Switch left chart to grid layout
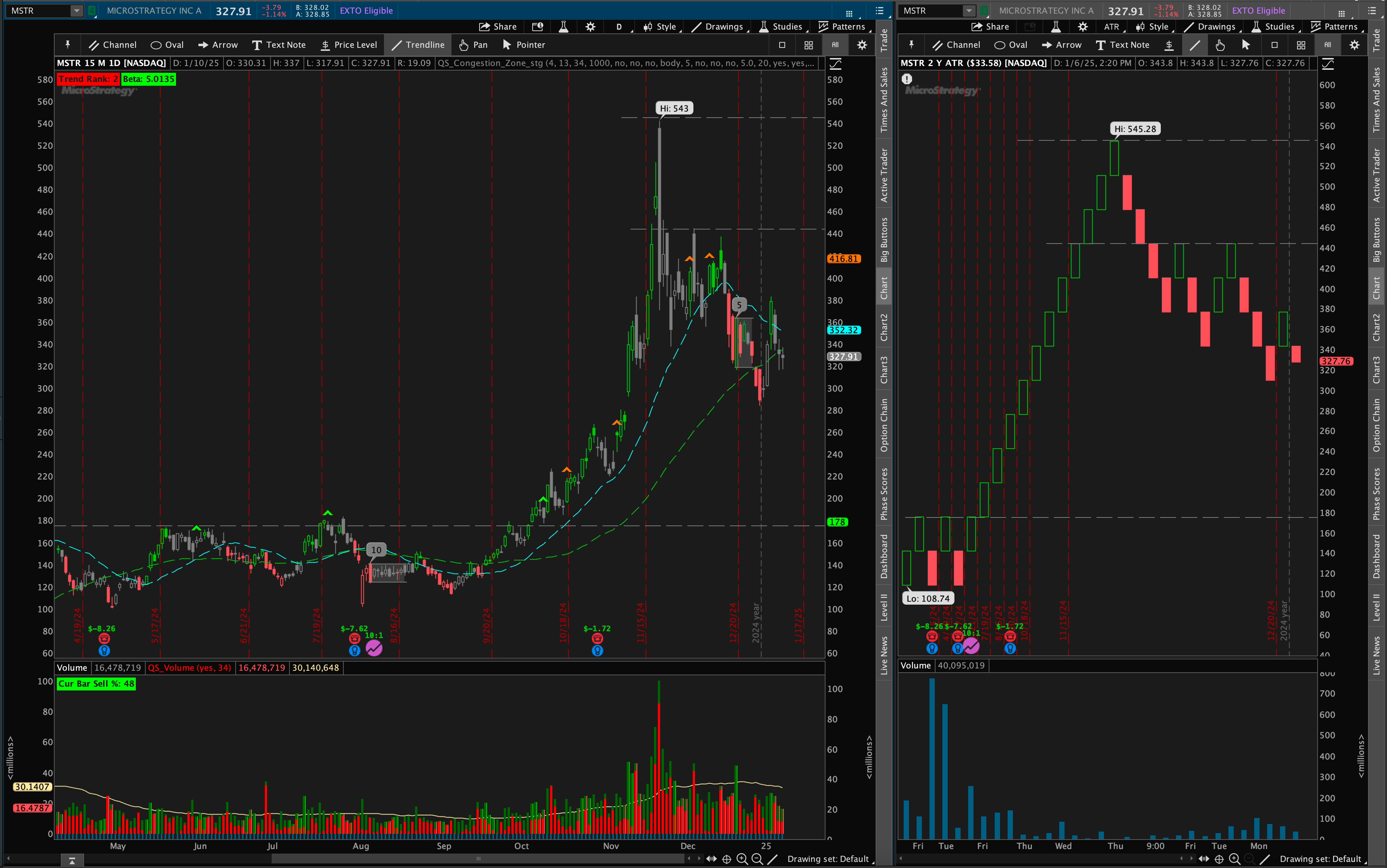This screenshot has height=868, width=1387. point(808,45)
